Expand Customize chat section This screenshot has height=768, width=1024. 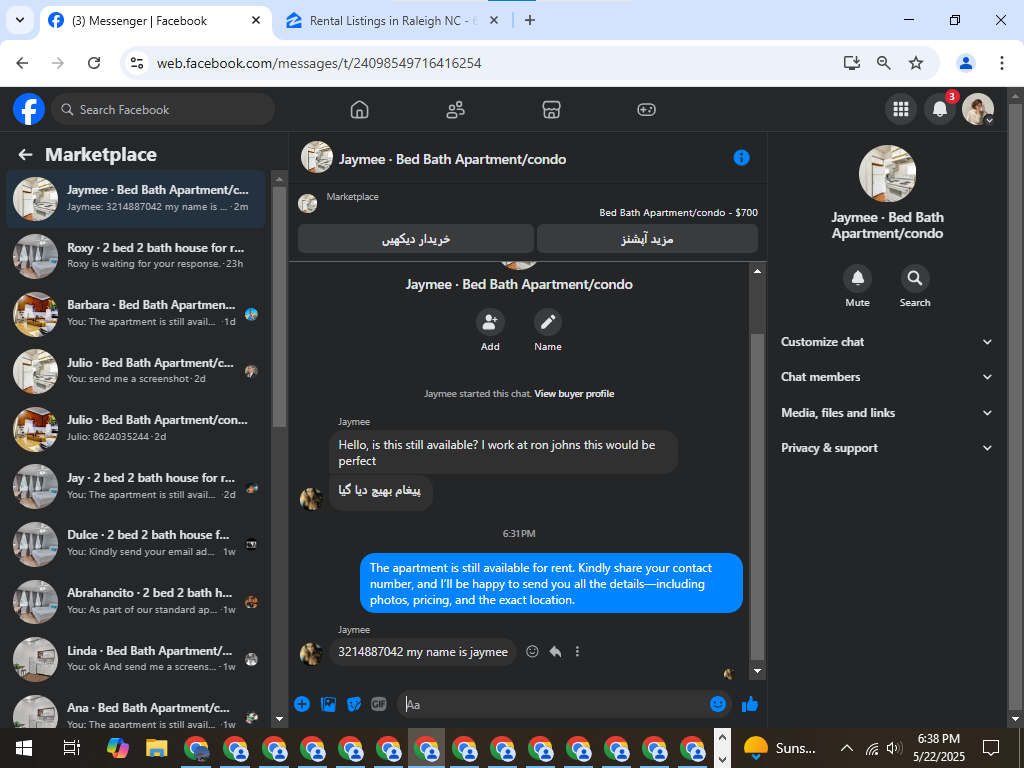[x=886, y=342]
